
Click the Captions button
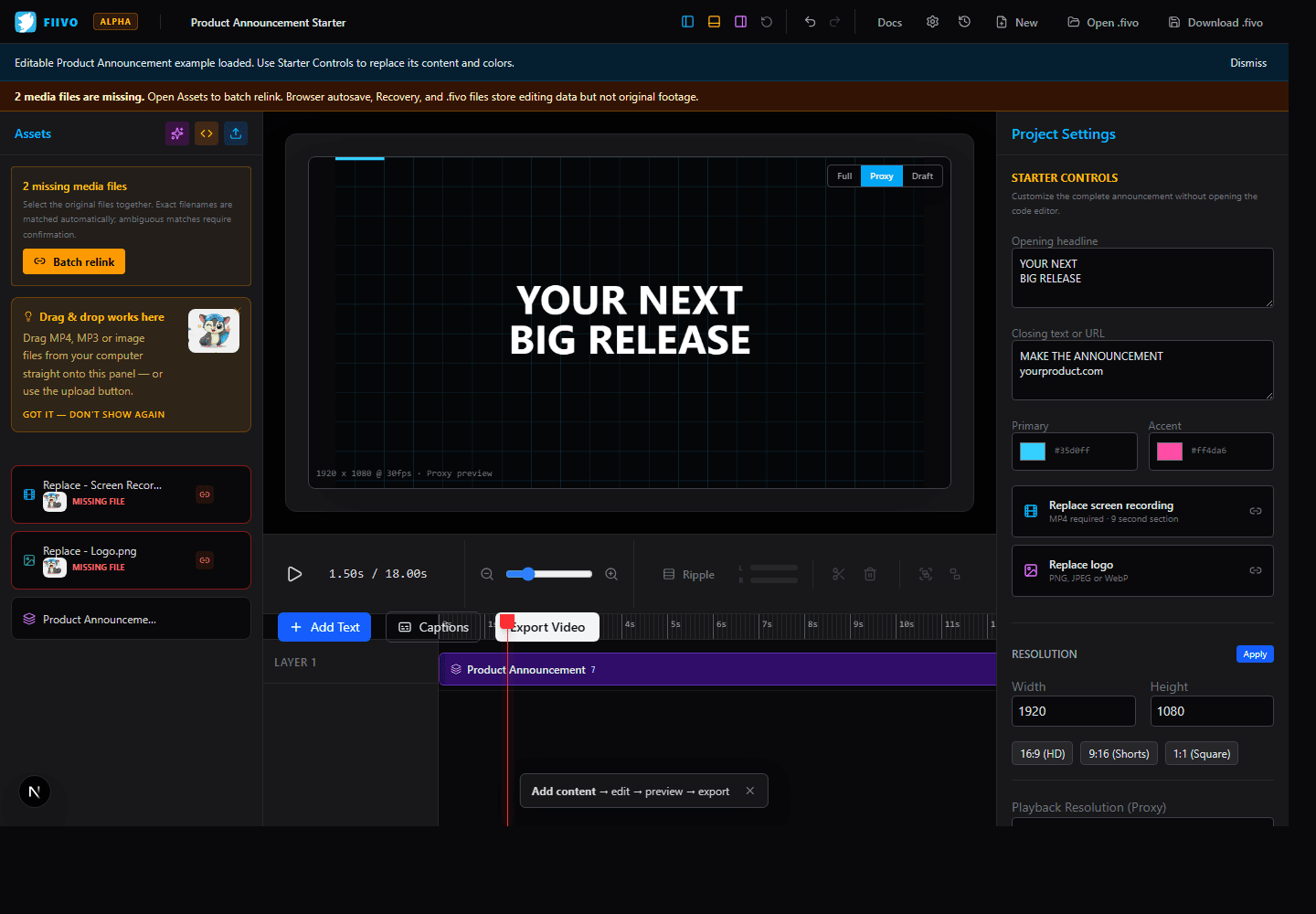point(433,627)
